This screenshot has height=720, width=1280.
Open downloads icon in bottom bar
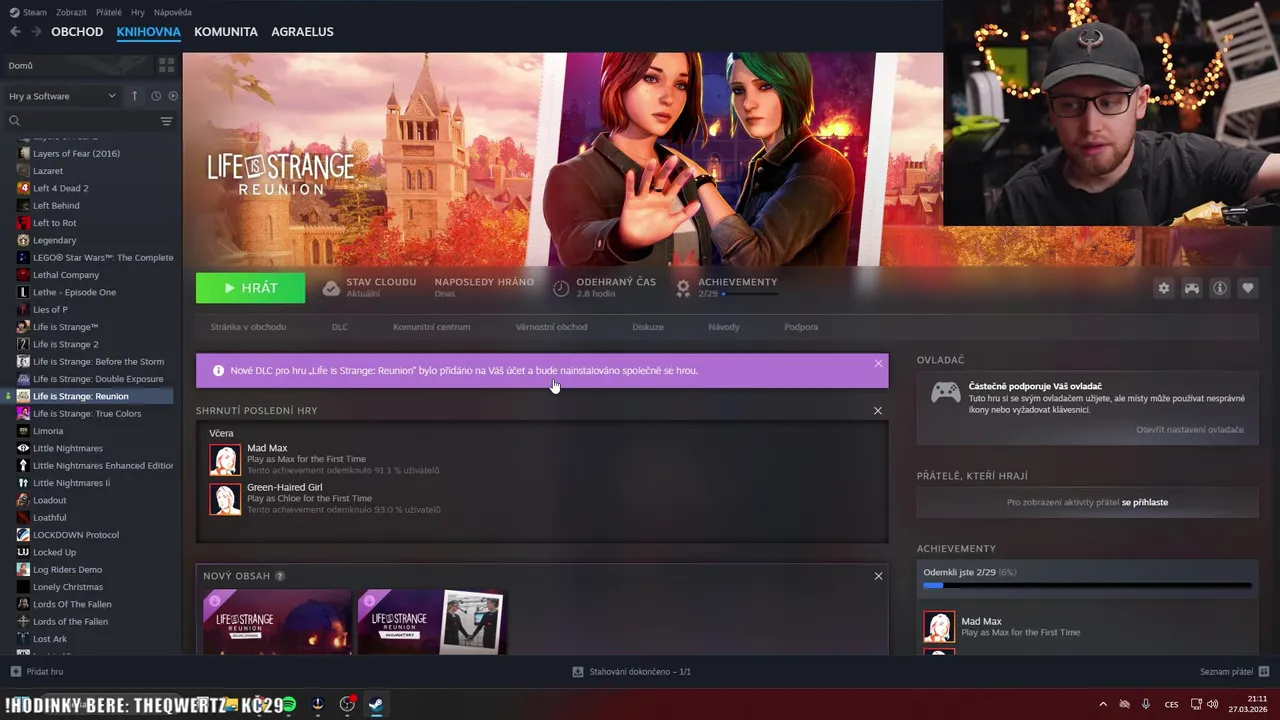(578, 672)
